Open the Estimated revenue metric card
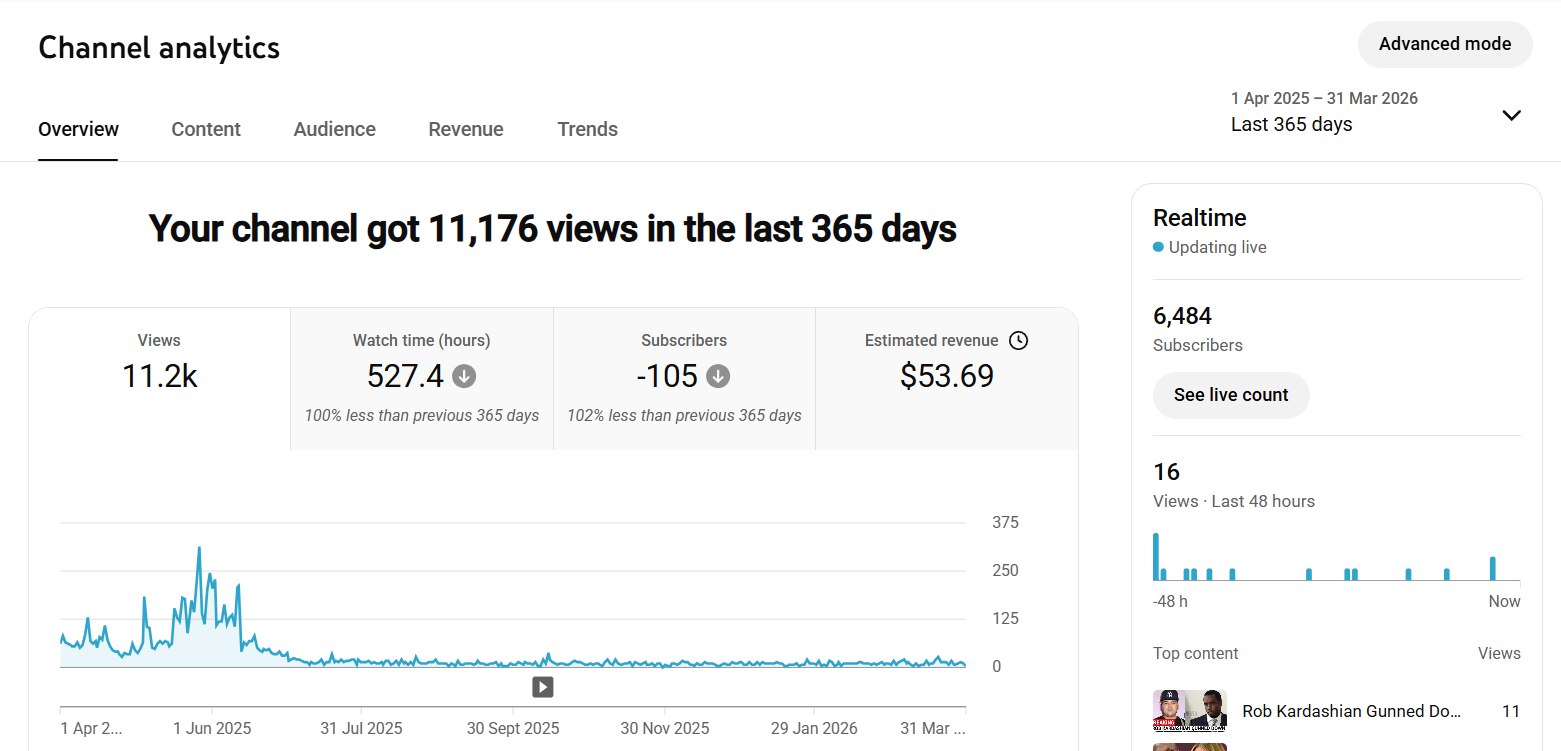 [x=946, y=378]
